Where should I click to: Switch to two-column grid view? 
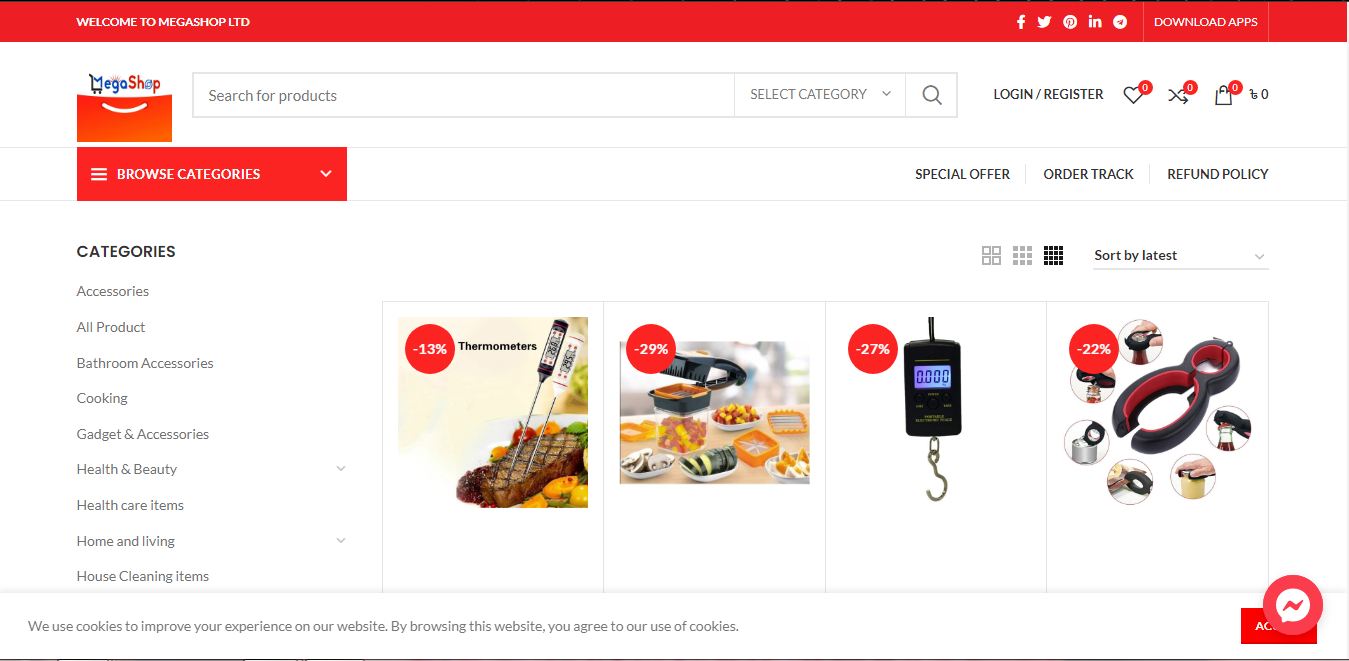click(991, 256)
